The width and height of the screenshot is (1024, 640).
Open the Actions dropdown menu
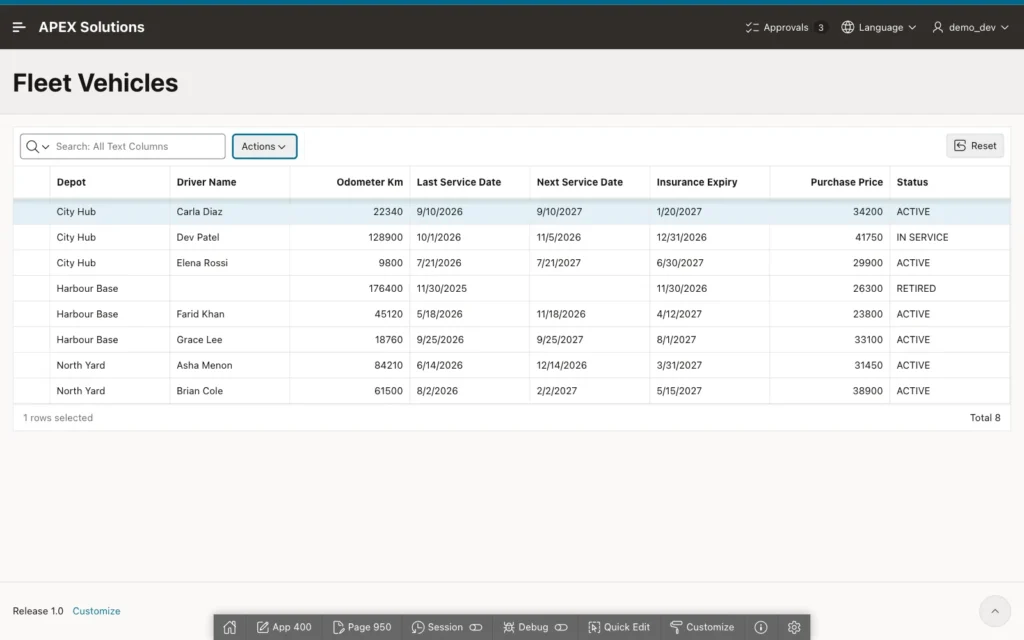pyautogui.click(x=264, y=146)
